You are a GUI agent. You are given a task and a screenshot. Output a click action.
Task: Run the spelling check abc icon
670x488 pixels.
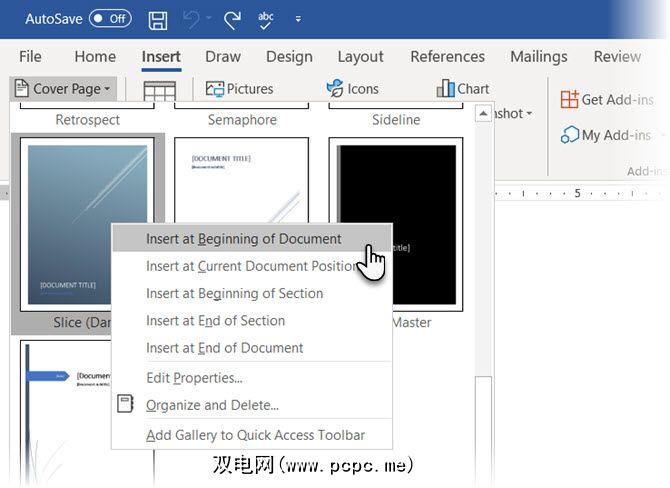265,20
